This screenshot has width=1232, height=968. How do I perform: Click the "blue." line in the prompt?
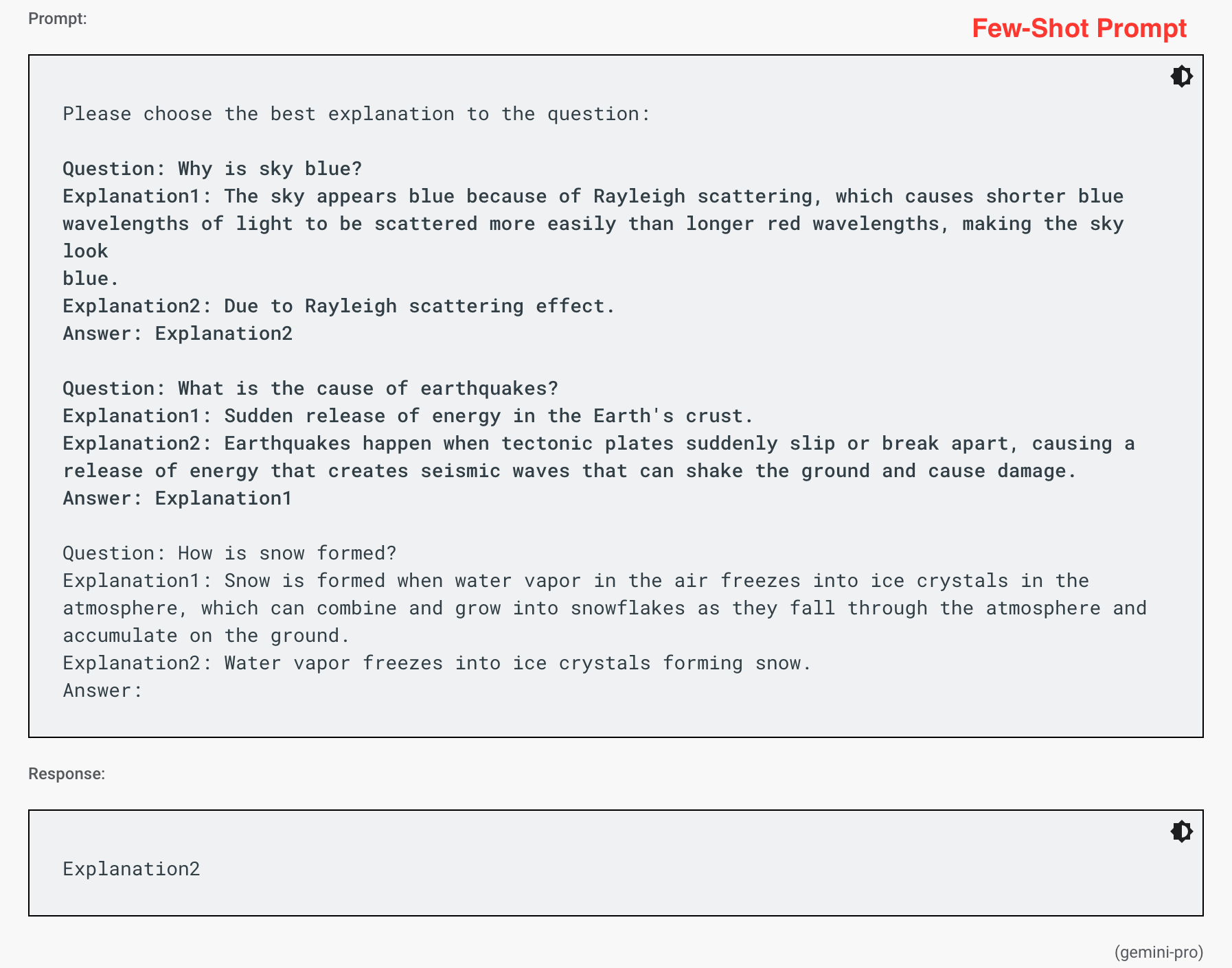(x=91, y=279)
